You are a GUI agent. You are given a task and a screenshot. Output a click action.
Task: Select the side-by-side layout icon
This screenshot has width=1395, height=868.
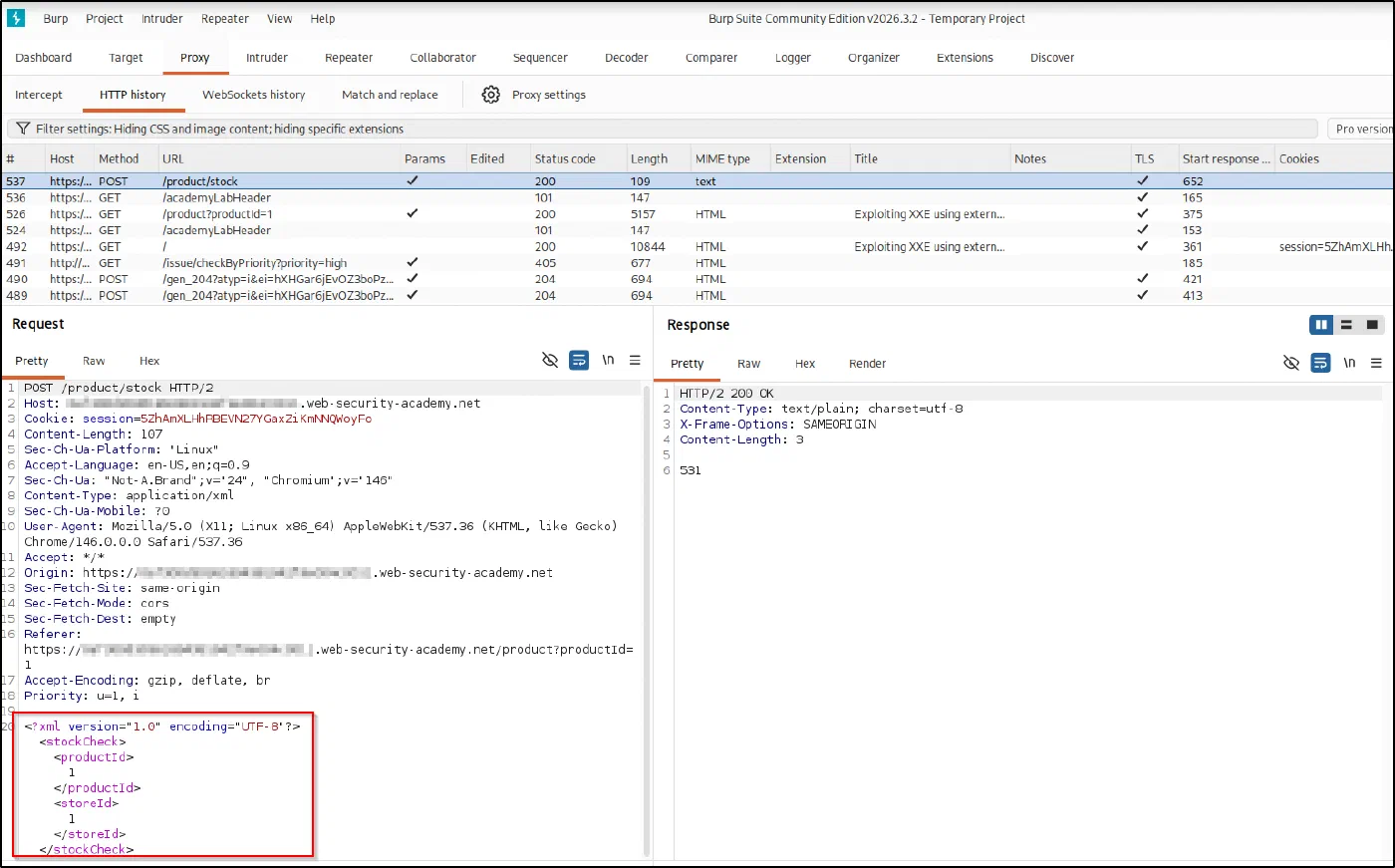(x=1321, y=325)
